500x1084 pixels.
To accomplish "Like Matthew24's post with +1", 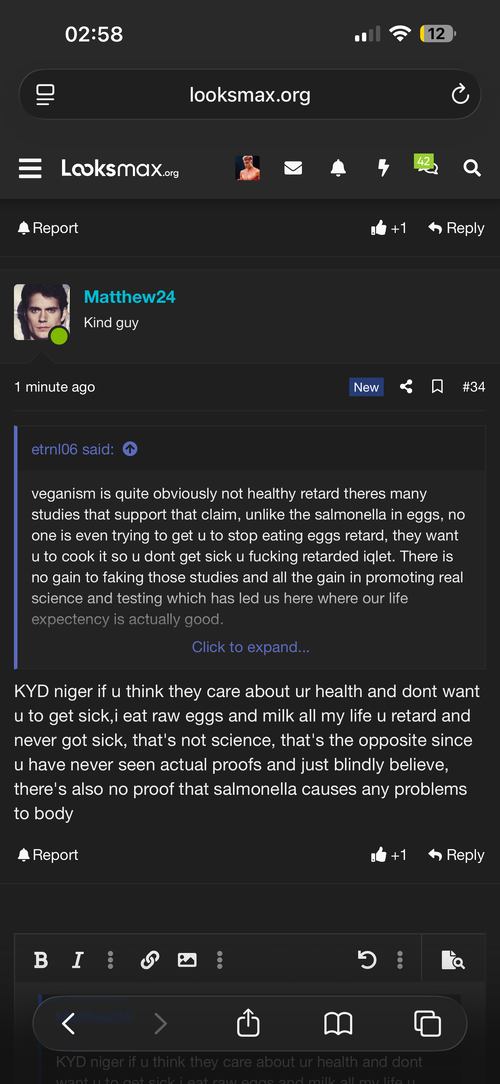I will coord(389,855).
